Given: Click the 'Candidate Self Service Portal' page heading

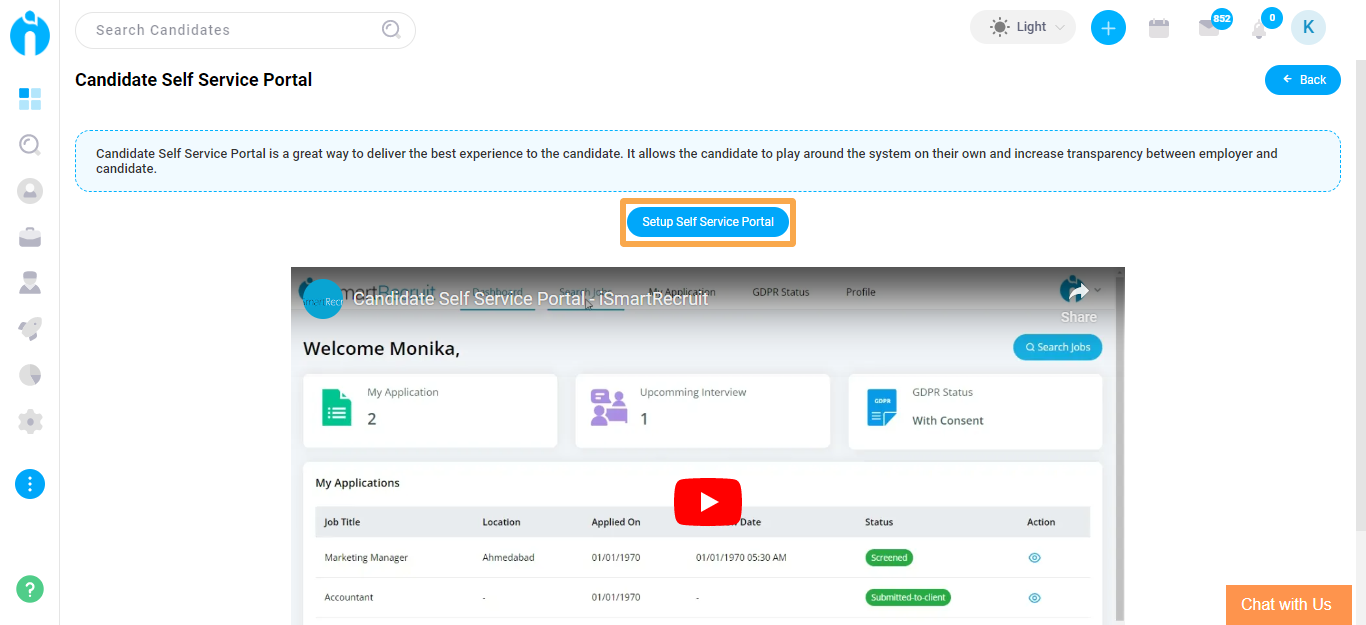Looking at the screenshot, I should coord(194,80).
